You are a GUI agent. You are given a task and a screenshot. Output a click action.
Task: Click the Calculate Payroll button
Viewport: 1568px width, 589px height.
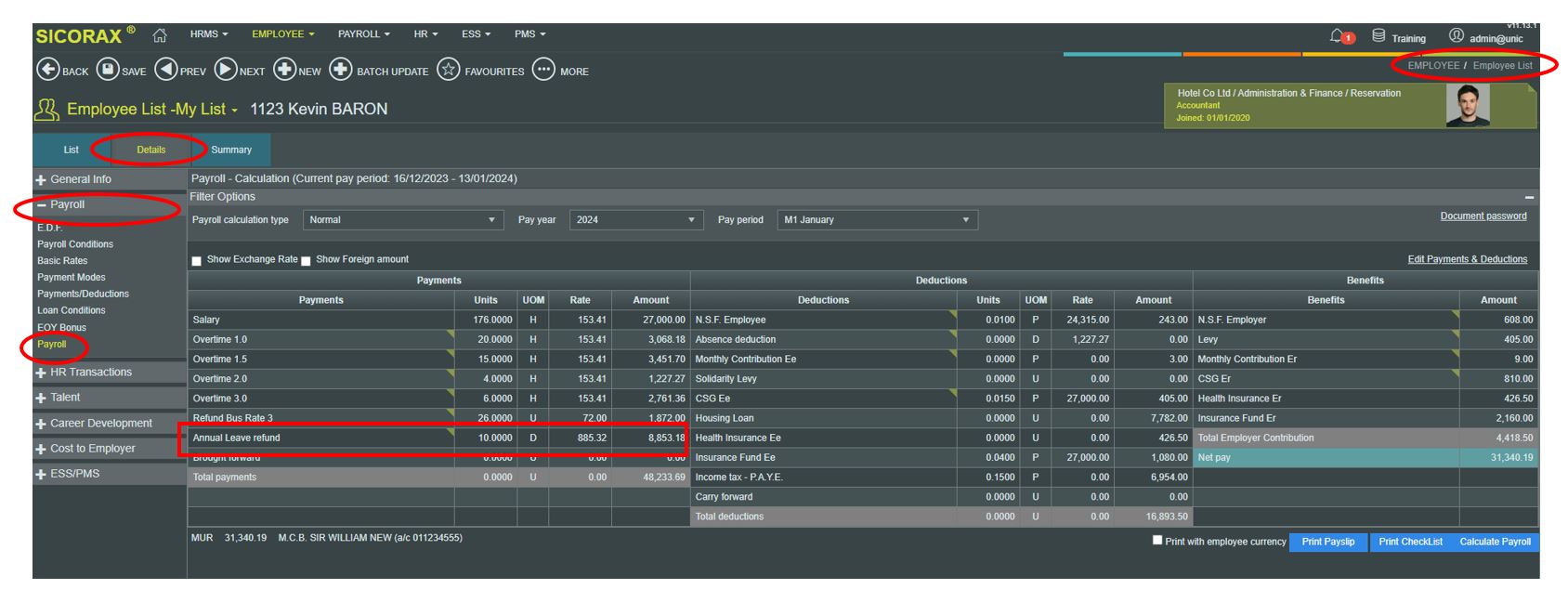[x=1495, y=542]
